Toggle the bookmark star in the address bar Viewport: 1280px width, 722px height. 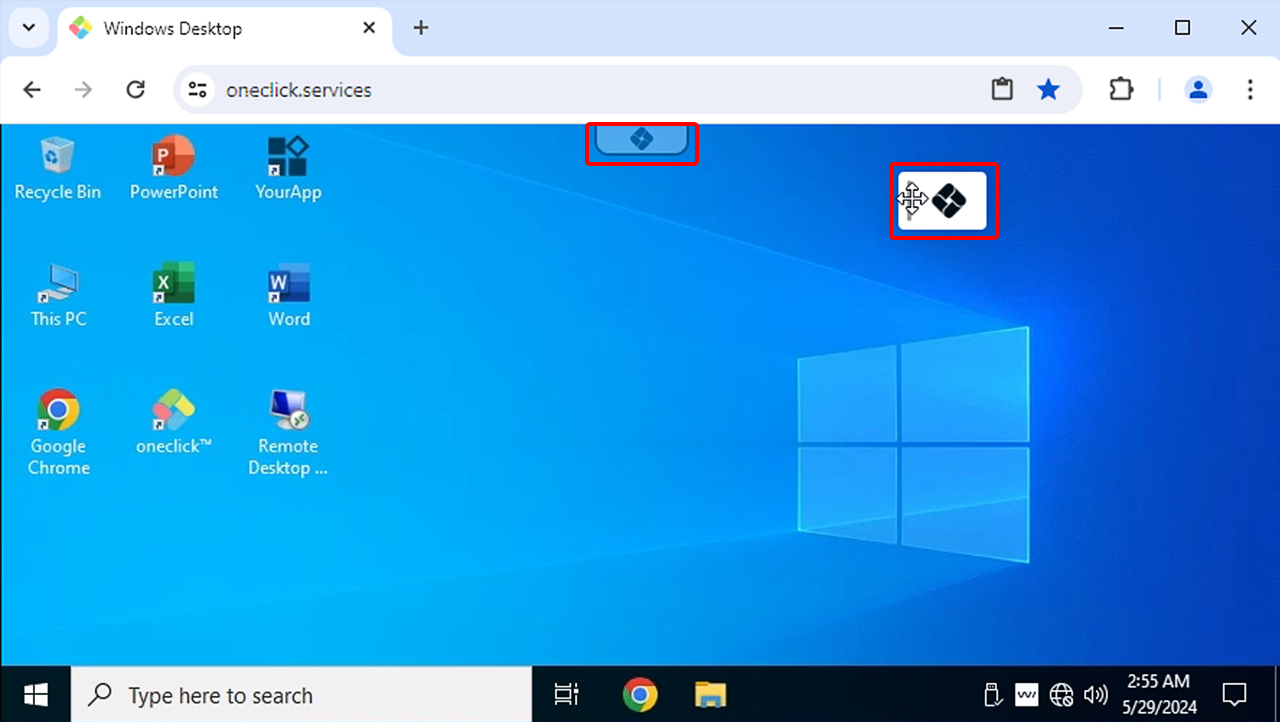click(1048, 89)
